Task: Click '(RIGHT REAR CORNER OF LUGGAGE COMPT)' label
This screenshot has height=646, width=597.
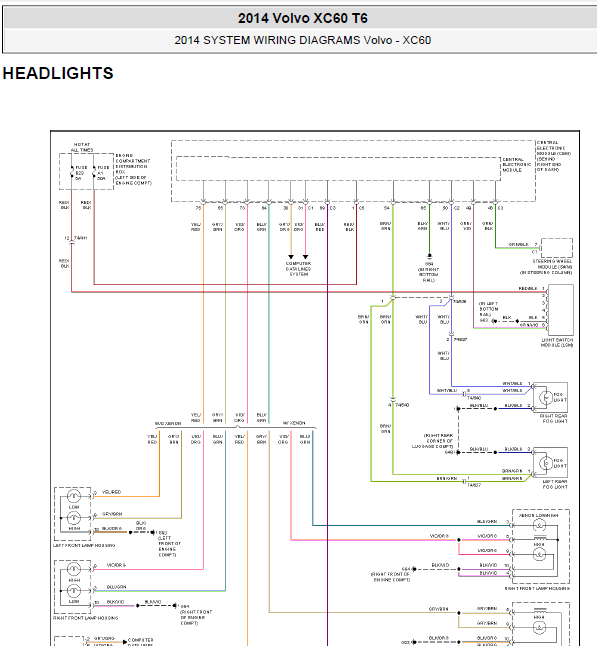Action: coord(432,441)
